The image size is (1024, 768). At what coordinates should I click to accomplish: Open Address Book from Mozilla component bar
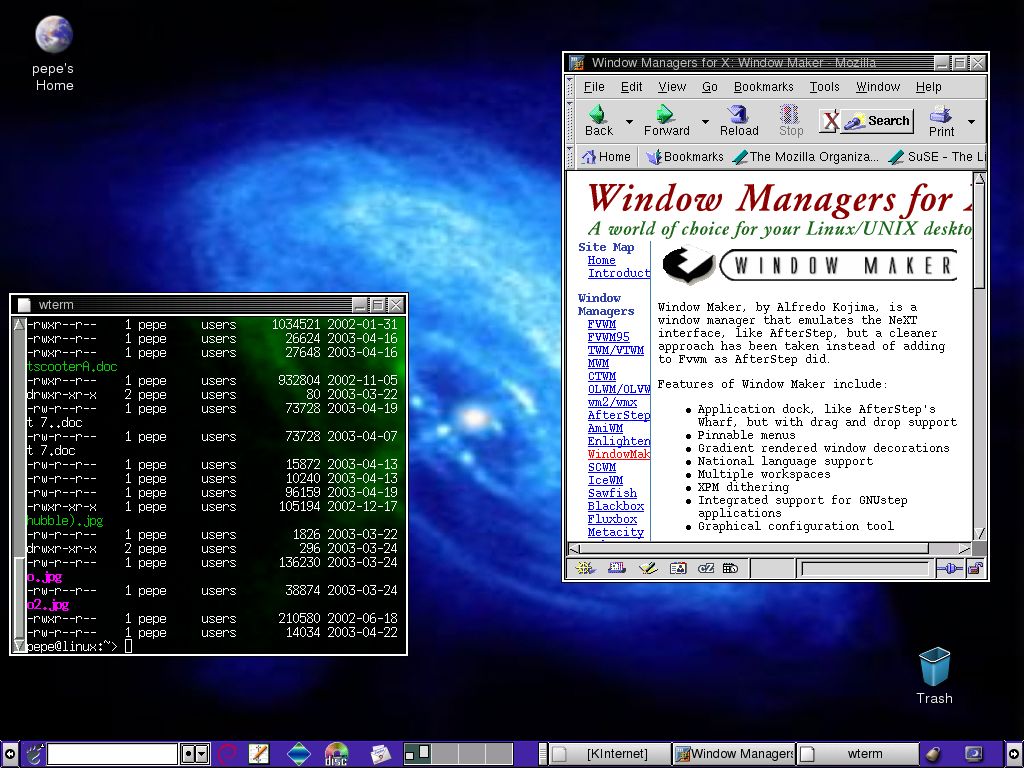click(x=679, y=568)
